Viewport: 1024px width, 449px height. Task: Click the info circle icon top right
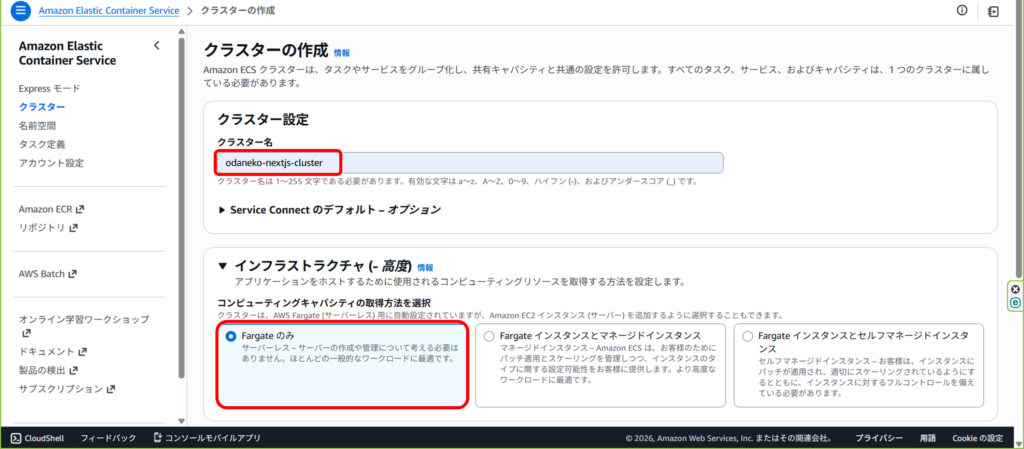coord(962,11)
